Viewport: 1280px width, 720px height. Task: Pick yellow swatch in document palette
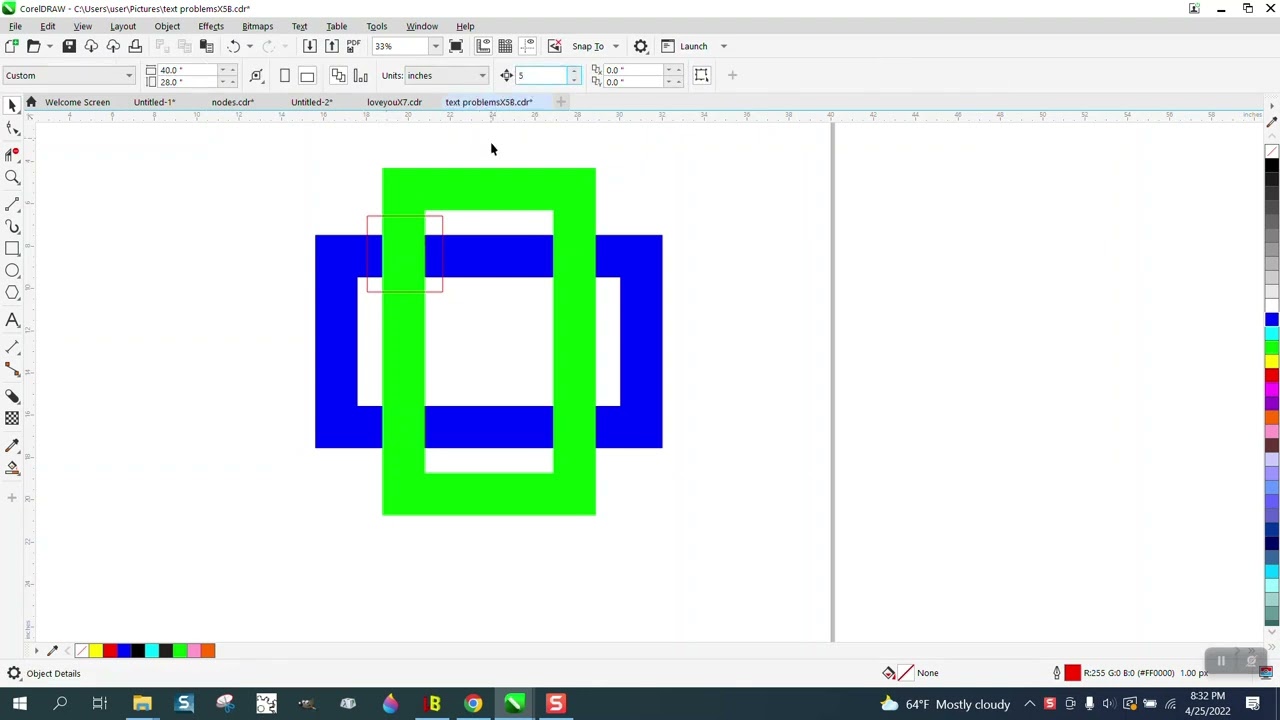[x=96, y=651]
